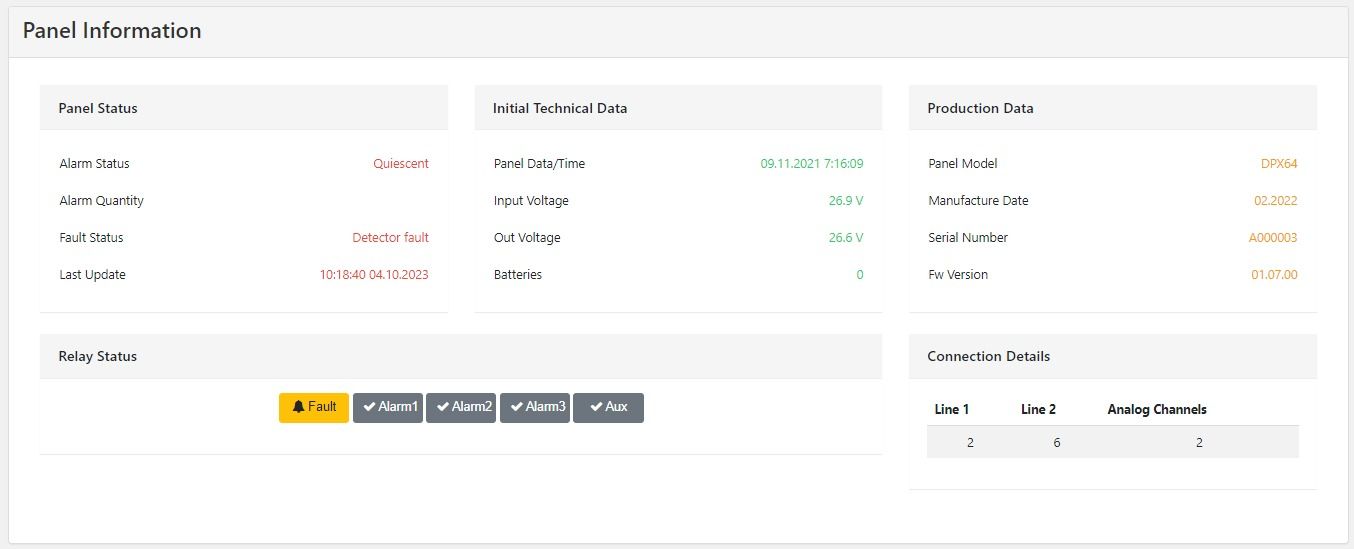The width and height of the screenshot is (1354, 549).
Task: Click the firmware version 01.07.00
Action: tap(1274, 275)
